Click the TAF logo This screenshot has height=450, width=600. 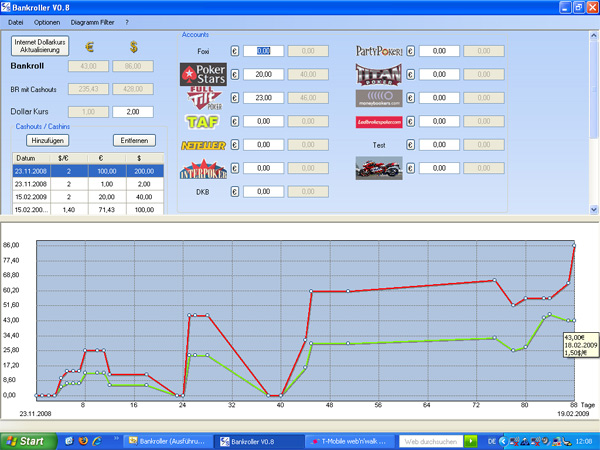tap(202, 122)
